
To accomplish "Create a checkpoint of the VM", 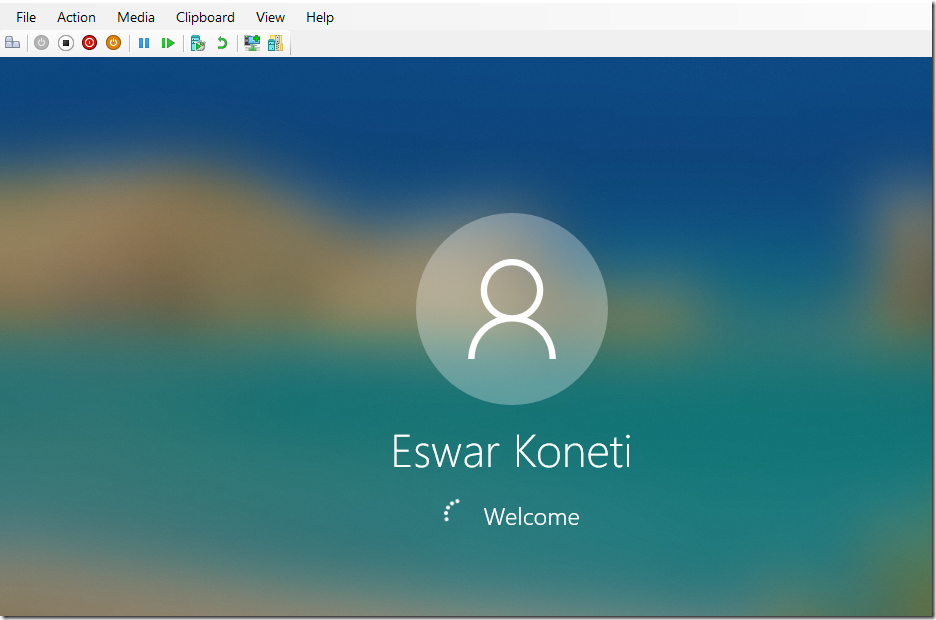I will [198, 43].
